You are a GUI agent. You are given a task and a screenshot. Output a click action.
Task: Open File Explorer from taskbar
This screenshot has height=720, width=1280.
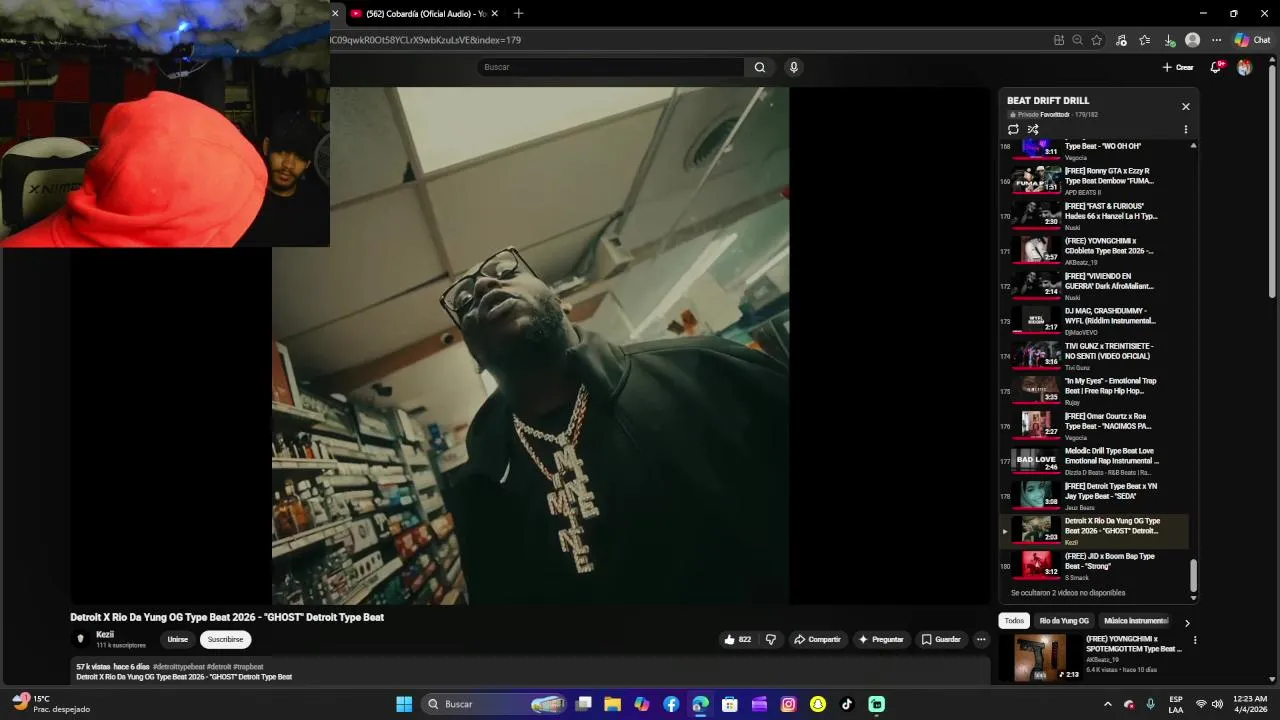coord(613,704)
